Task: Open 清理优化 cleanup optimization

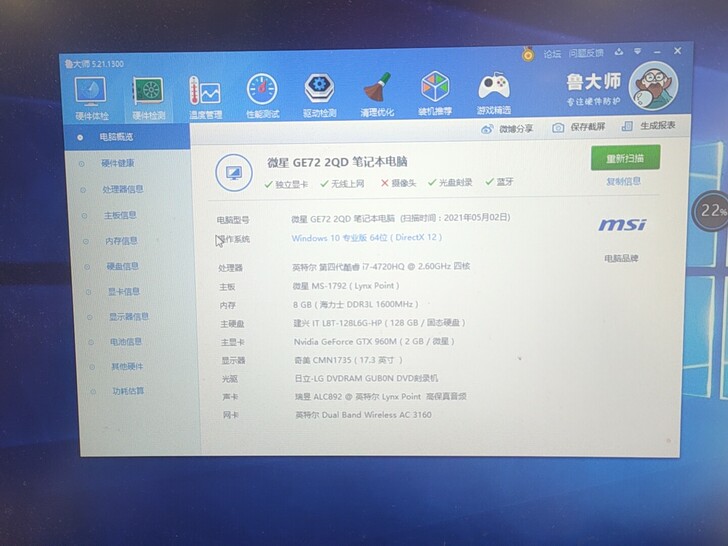Action: [x=377, y=94]
